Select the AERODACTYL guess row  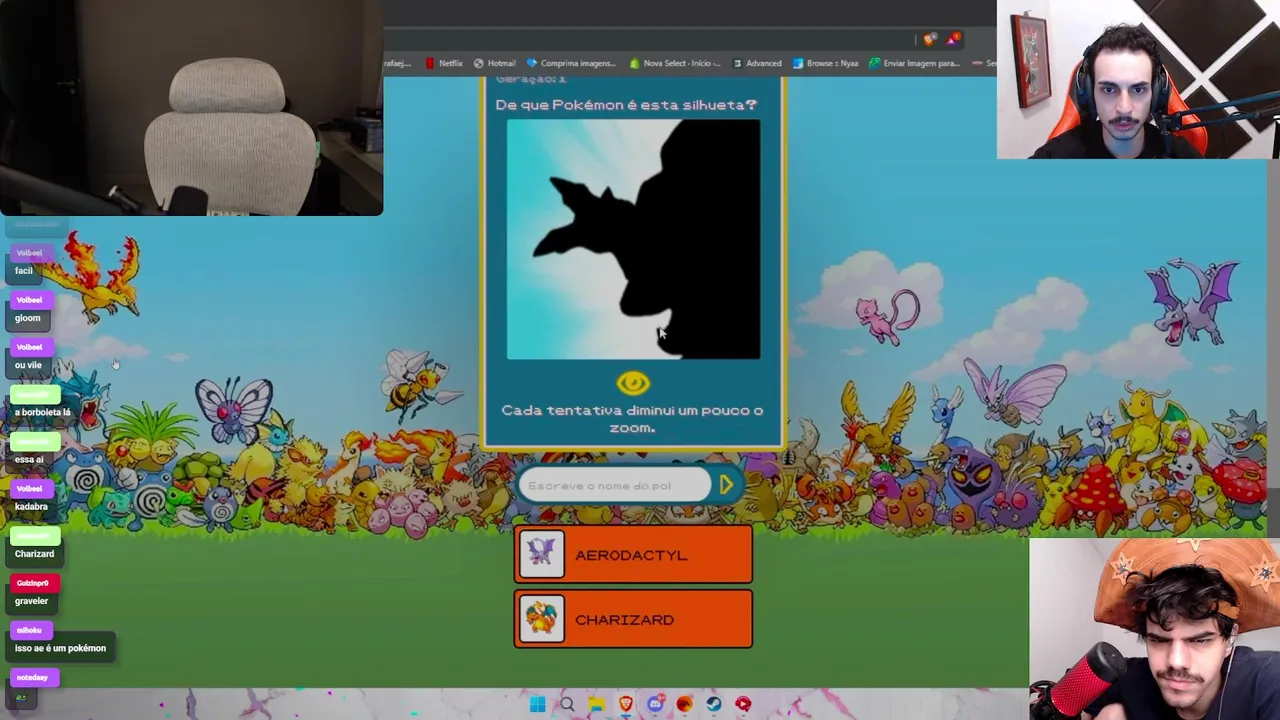(633, 555)
